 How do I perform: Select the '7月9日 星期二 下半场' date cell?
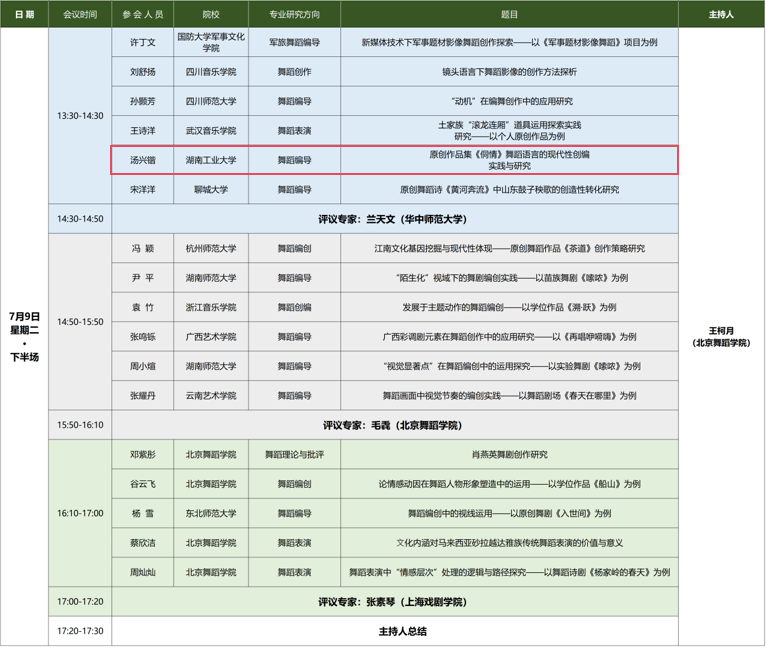click(x=24, y=336)
